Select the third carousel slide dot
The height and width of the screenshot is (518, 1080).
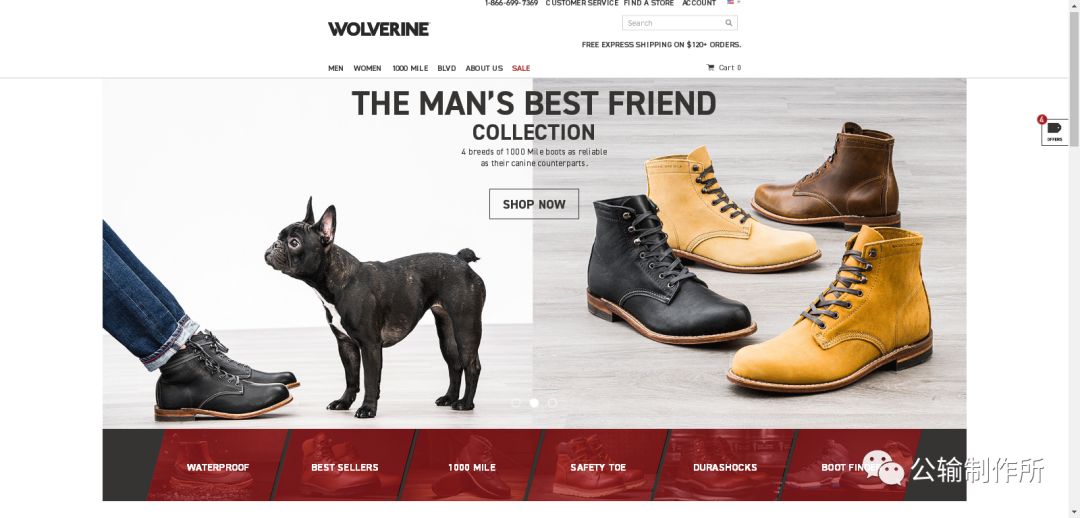click(552, 403)
